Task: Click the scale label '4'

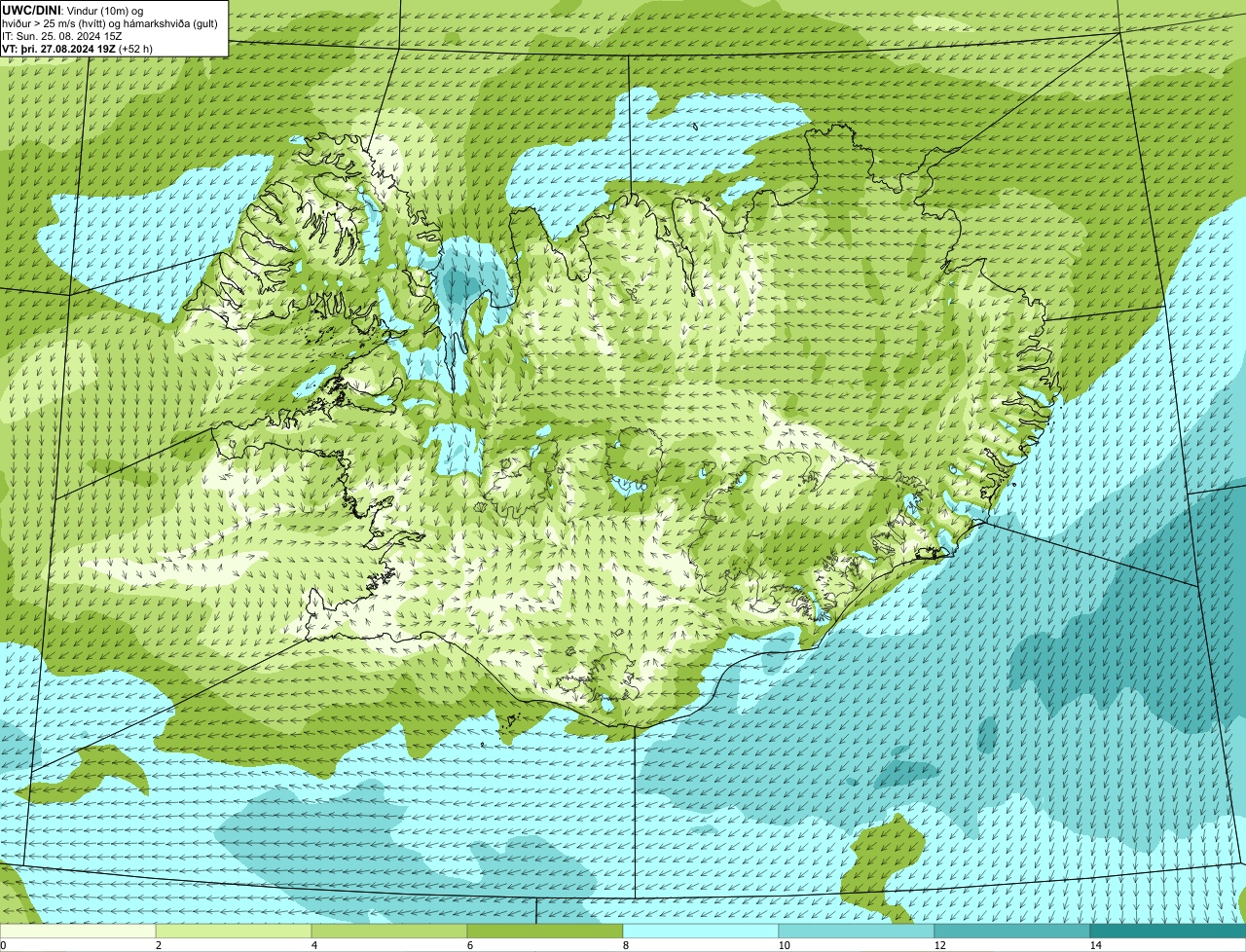Action: [x=313, y=945]
